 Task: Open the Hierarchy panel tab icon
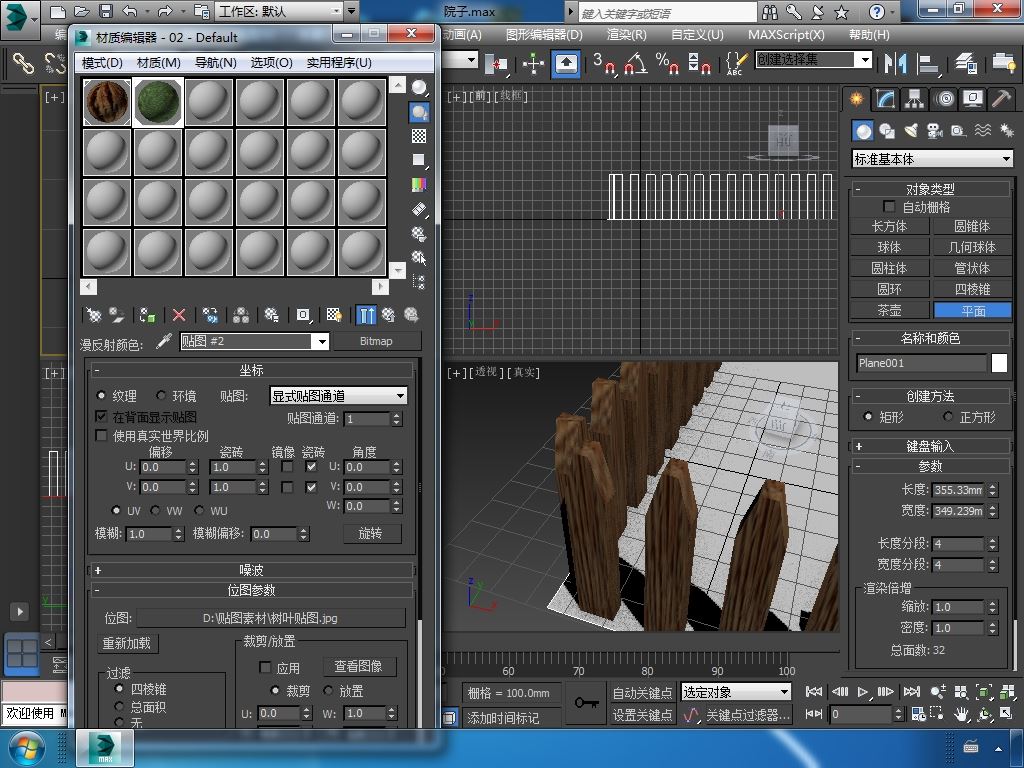[914, 99]
